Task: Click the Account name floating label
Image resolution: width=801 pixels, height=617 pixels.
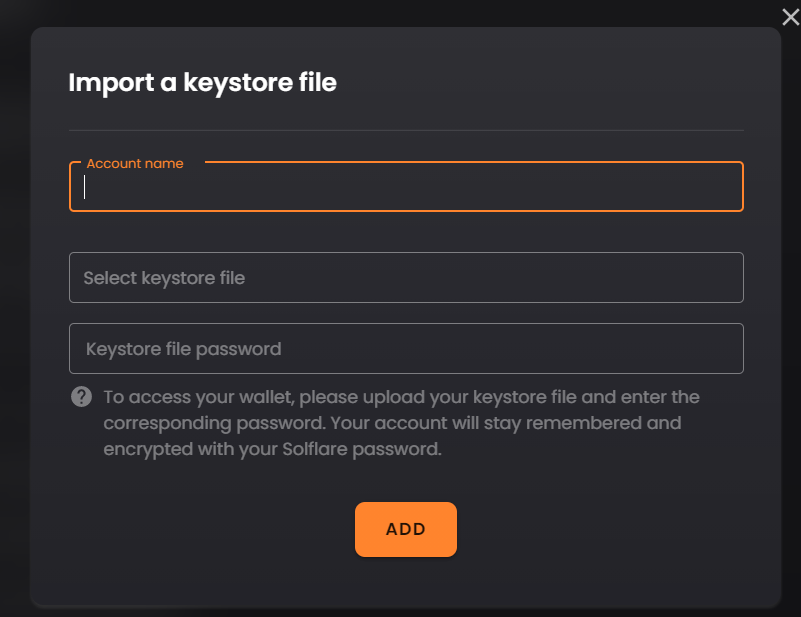Action: 135,163
